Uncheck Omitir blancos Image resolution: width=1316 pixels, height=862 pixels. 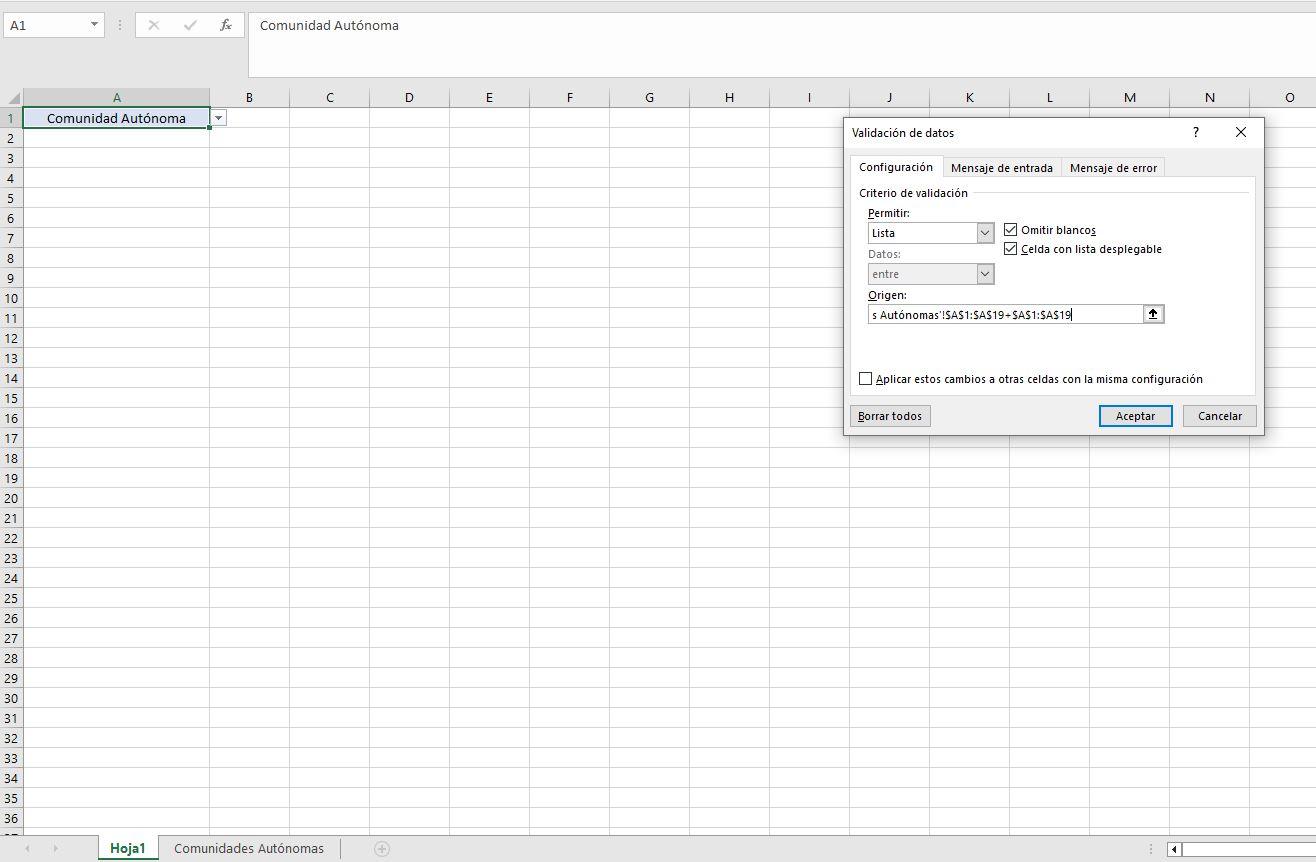click(1010, 229)
